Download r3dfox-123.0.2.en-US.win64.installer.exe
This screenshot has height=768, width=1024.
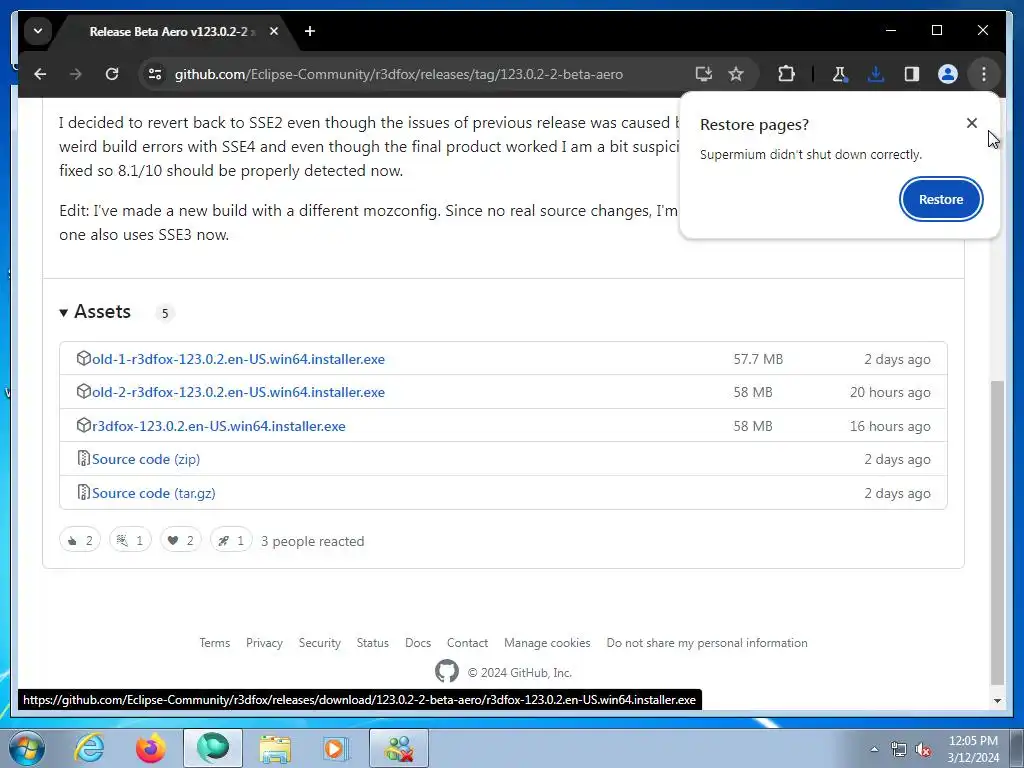click(218, 426)
